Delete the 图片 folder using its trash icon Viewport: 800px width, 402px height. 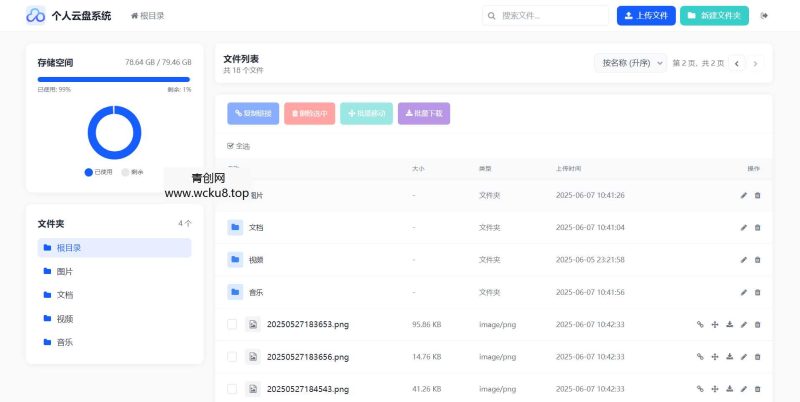pos(758,195)
